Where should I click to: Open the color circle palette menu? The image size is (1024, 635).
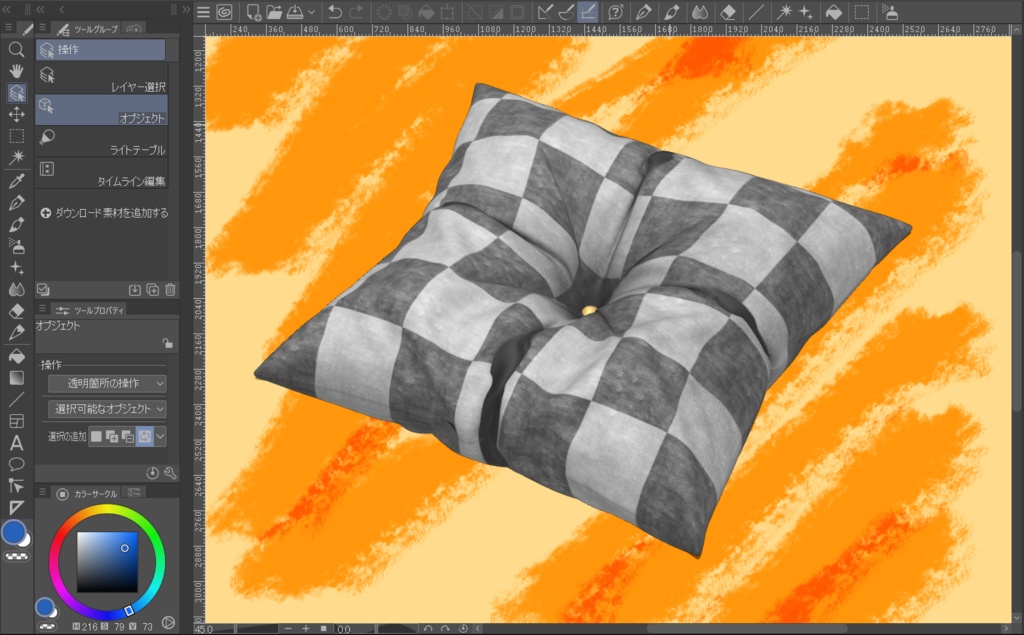(x=42, y=493)
